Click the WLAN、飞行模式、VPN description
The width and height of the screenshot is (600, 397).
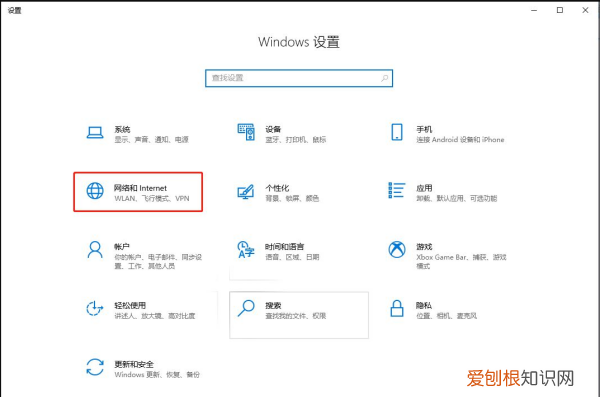pos(152,198)
